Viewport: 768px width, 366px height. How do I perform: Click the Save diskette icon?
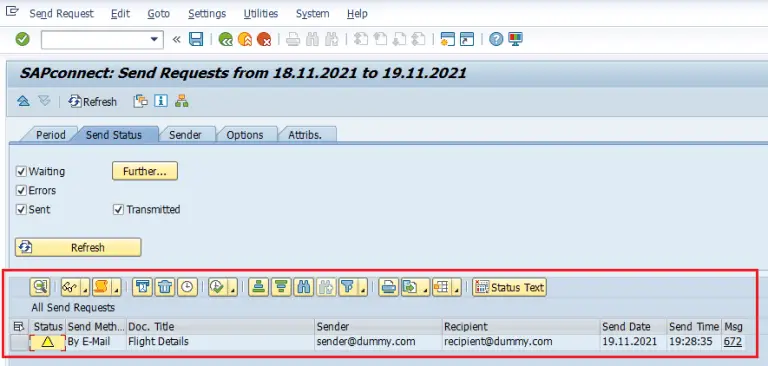pos(196,39)
